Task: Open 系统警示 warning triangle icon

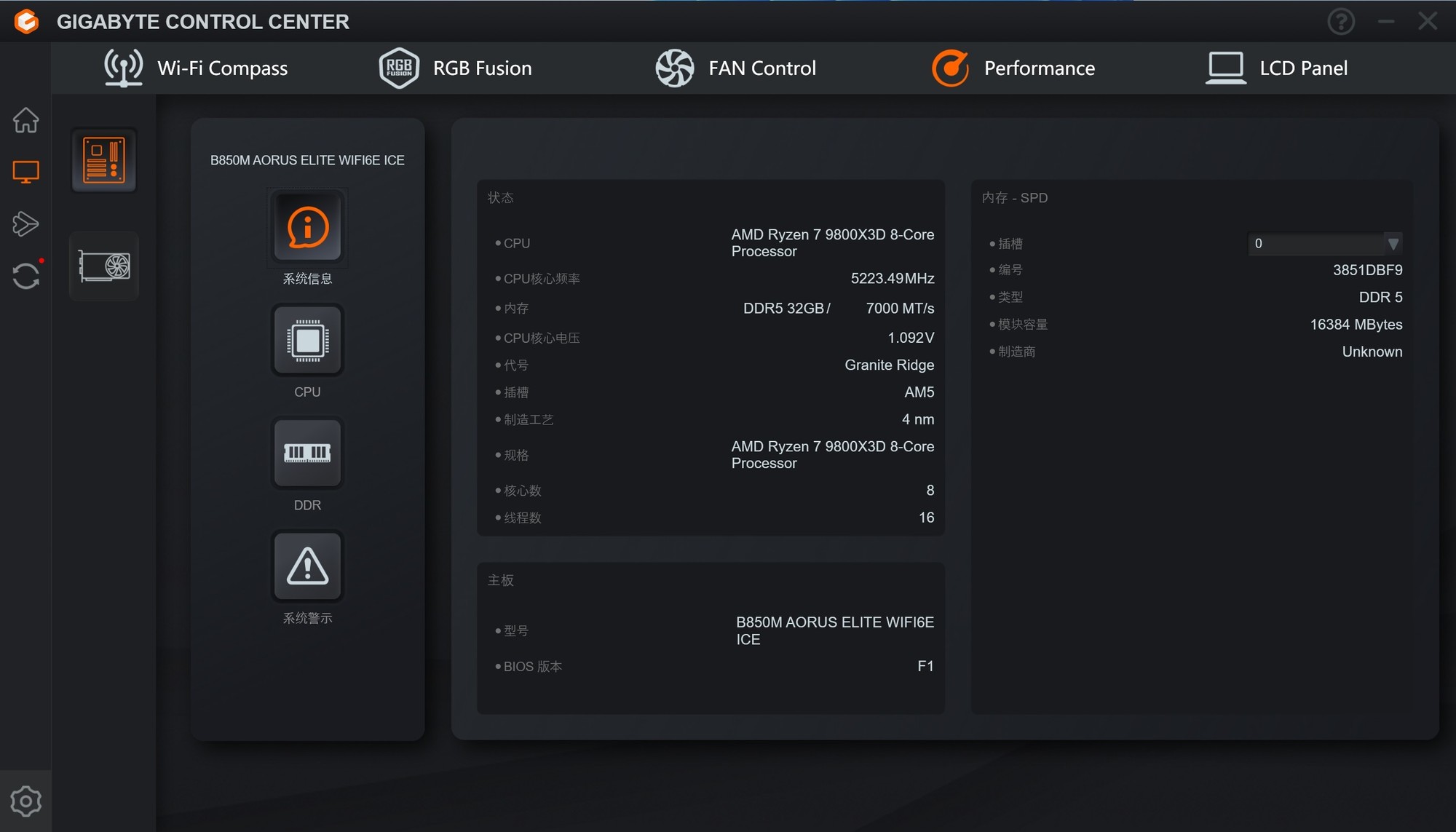Action: [x=307, y=566]
